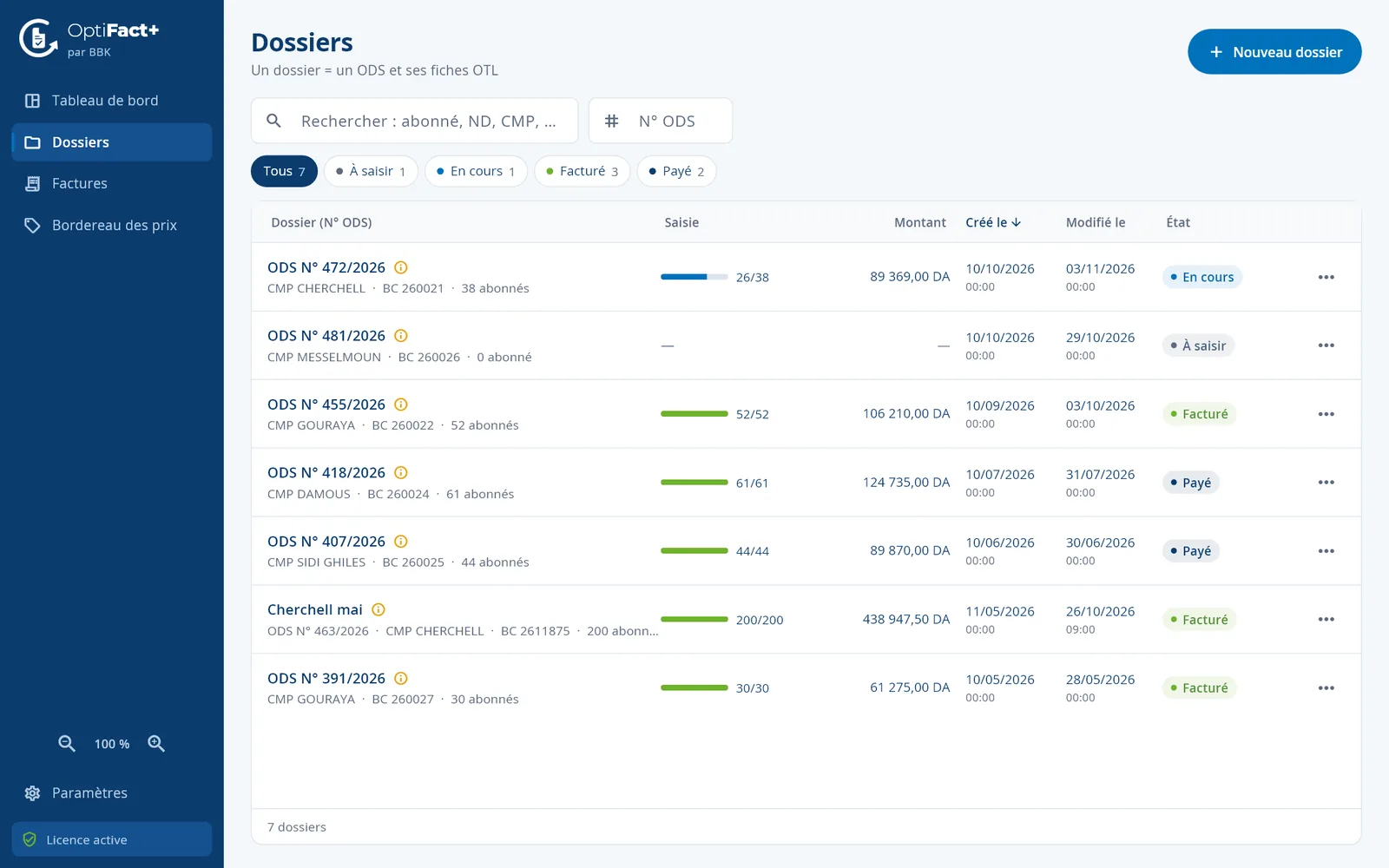1389x868 pixels.
Task: Open more options for ODS N° 481/2026 row
Action: [x=1326, y=345]
